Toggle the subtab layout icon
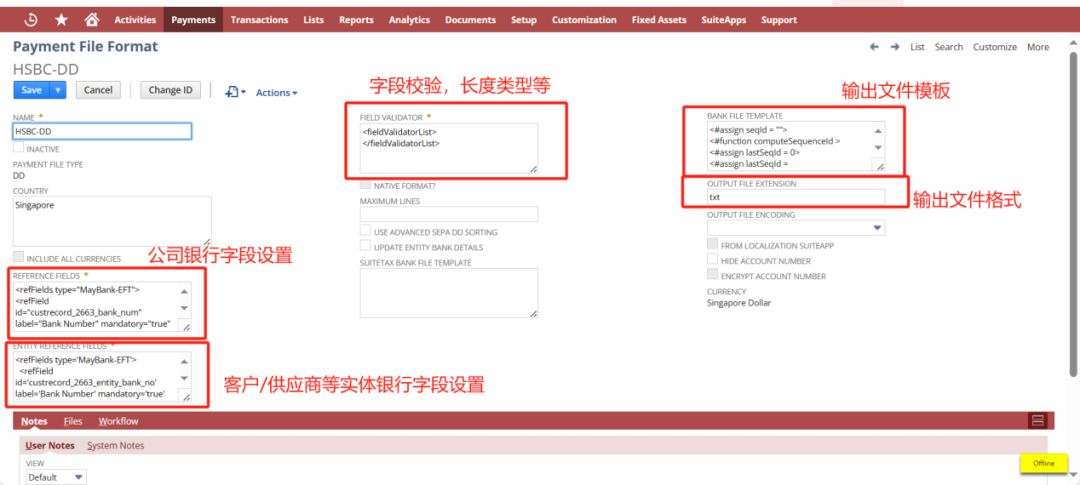This screenshot has height=485, width=1080. click(x=1037, y=420)
